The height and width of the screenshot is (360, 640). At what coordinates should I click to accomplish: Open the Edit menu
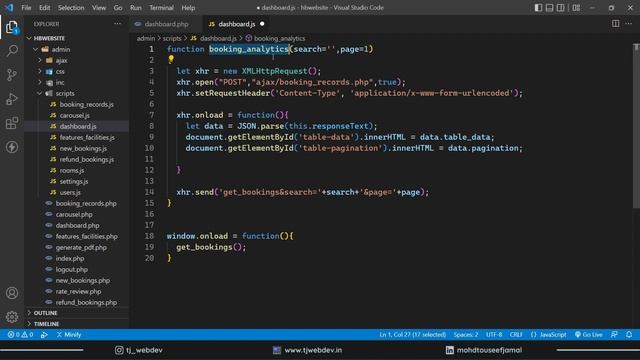(44, 8)
